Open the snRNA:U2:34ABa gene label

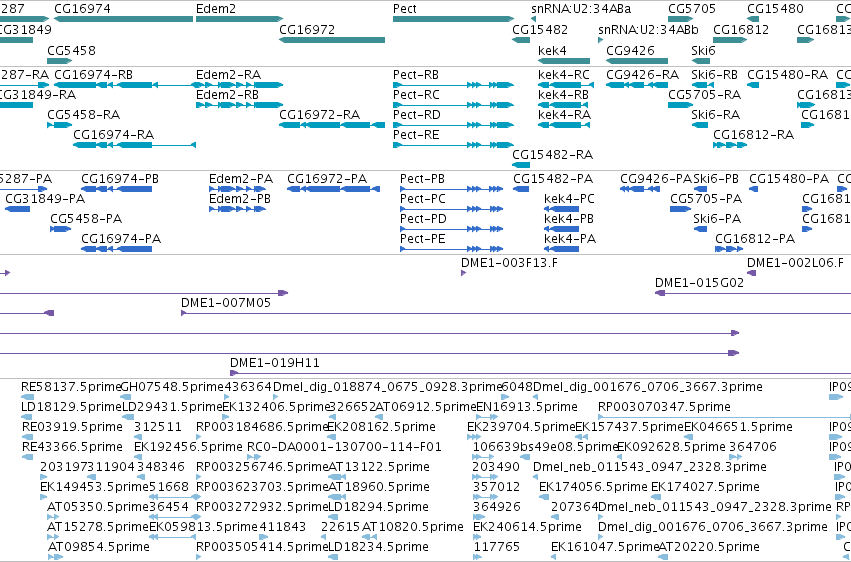point(581,9)
